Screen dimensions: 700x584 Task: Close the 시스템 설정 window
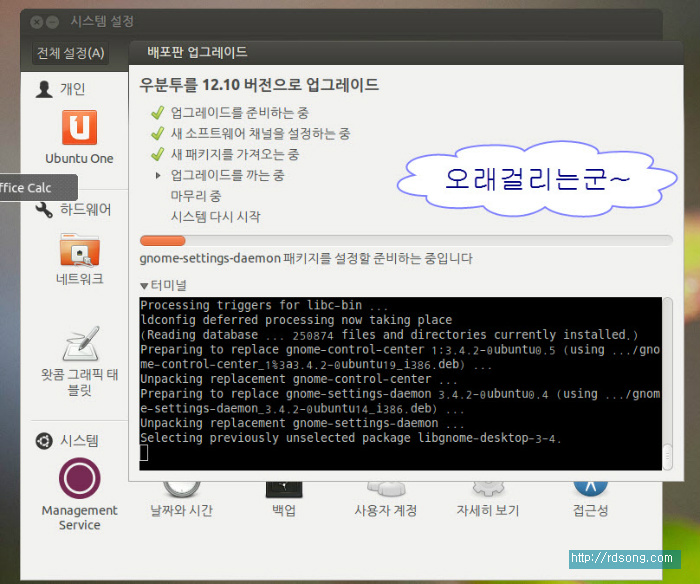point(36,21)
